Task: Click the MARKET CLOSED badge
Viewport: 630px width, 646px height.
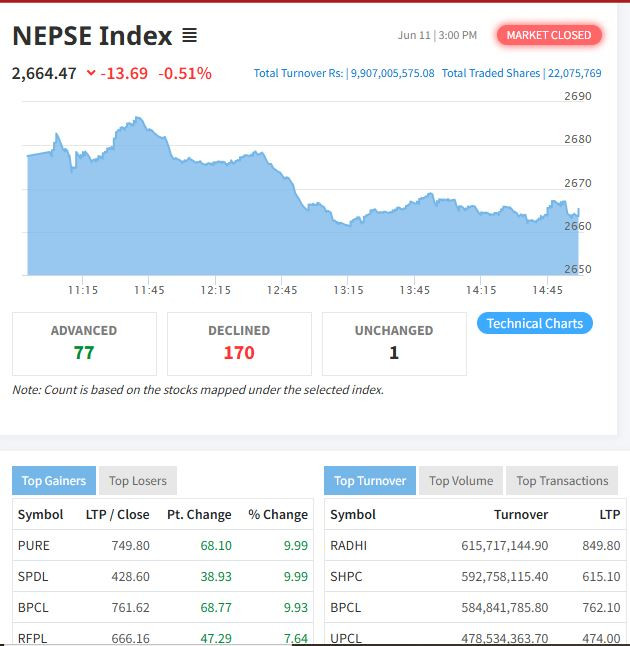Action: 548,35
